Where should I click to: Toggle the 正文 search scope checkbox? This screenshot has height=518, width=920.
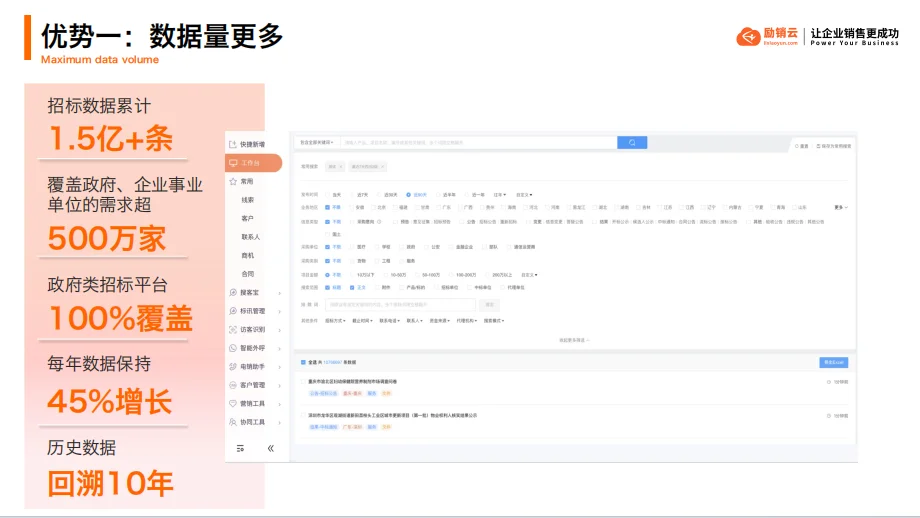click(x=352, y=287)
